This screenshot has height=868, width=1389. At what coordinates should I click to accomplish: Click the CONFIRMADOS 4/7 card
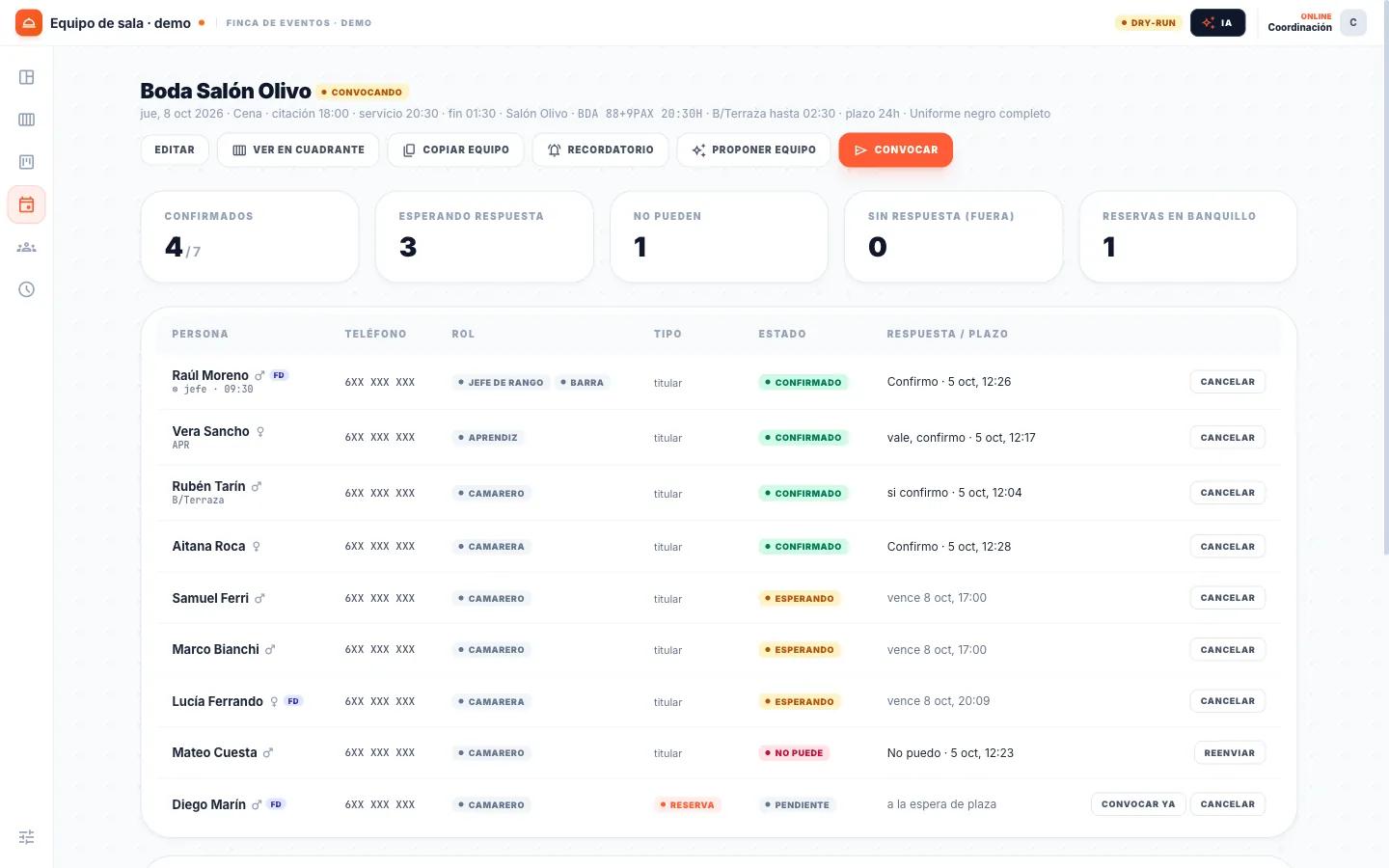pos(250,236)
